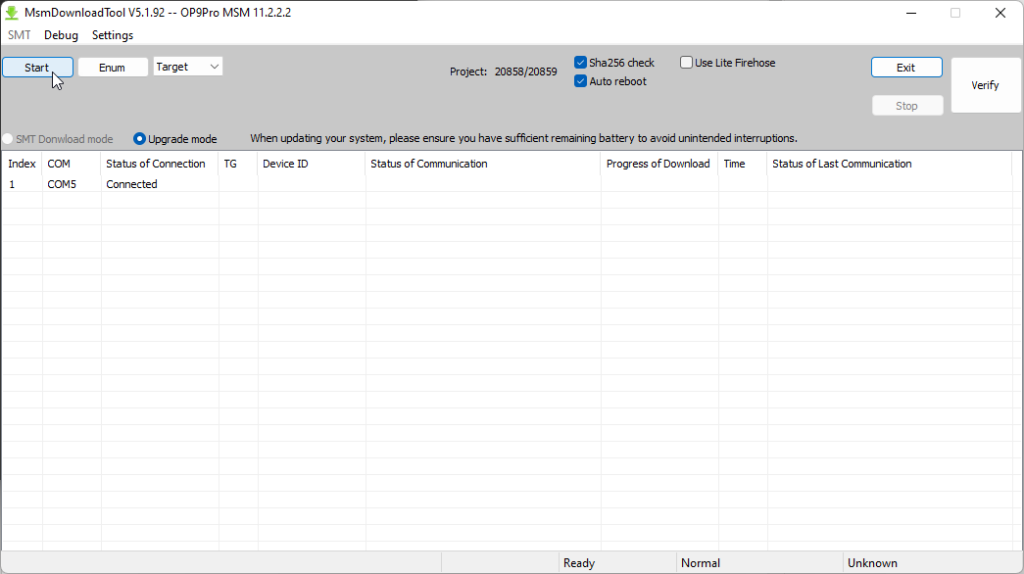The height and width of the screenshot is (574, 1024).
Task: Click the Status of Connection column header
Action: click(156, 164)
